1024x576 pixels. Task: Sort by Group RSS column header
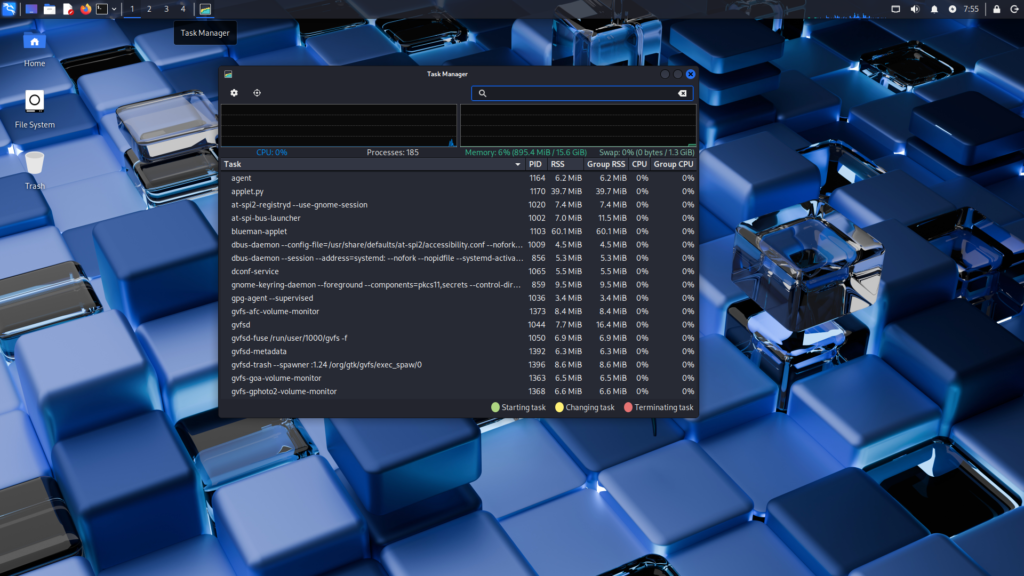(x=605, y=164)
